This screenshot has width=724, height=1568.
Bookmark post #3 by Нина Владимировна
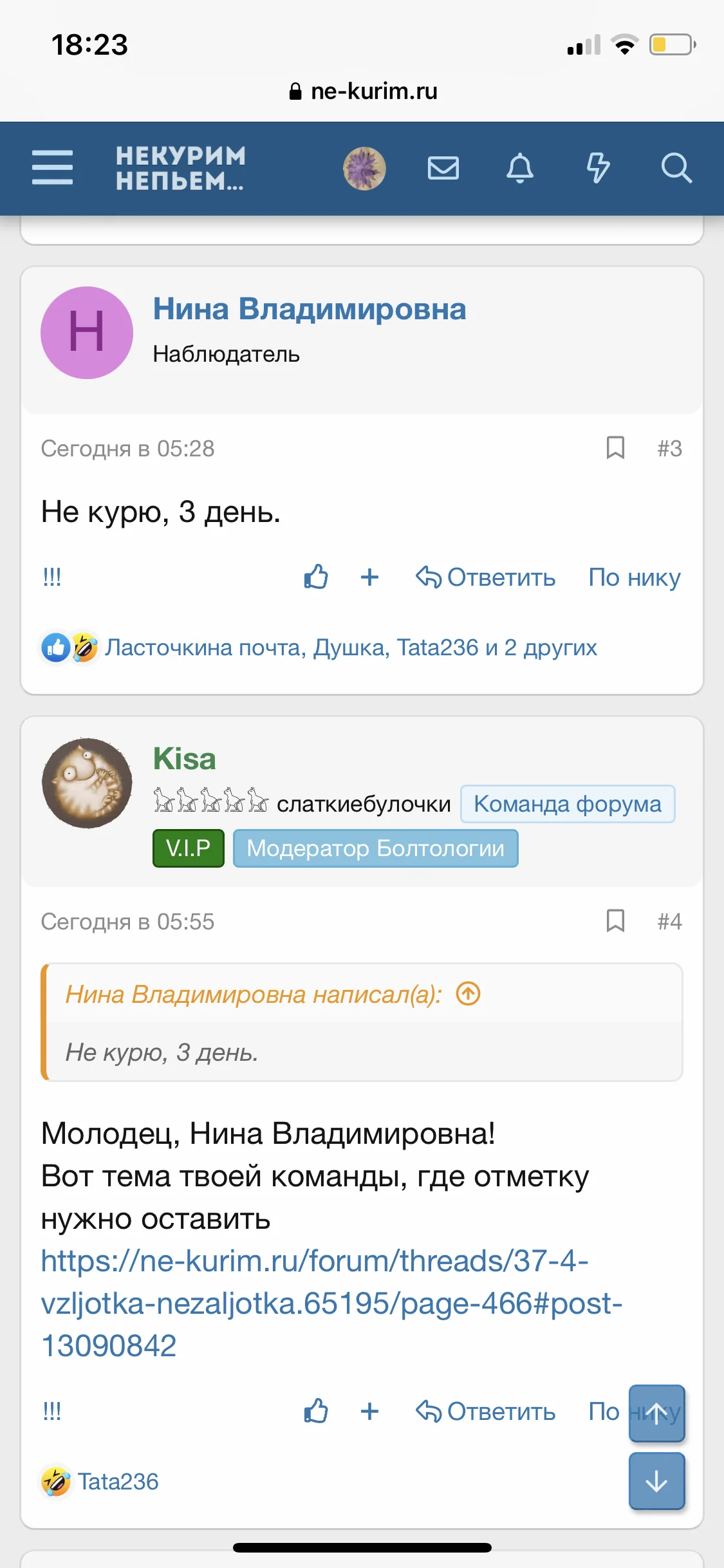pyautogui.click(x=614, y=448)
